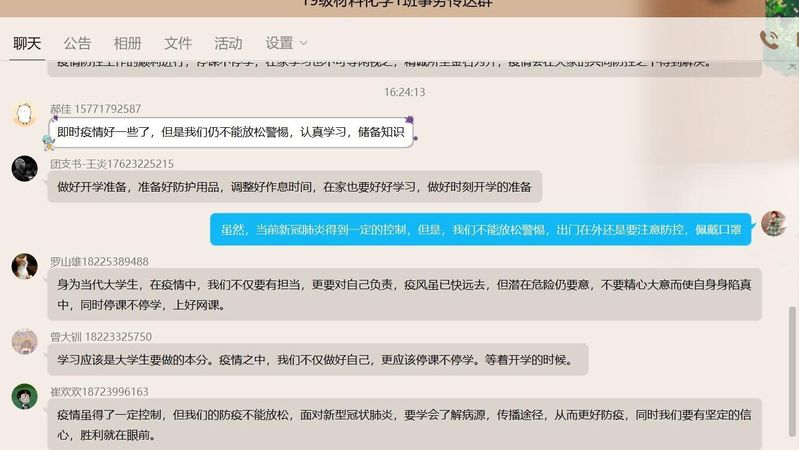Open the 公告 tab
Image resolution: width=799 pixels, height=450 pixels.
77,43
